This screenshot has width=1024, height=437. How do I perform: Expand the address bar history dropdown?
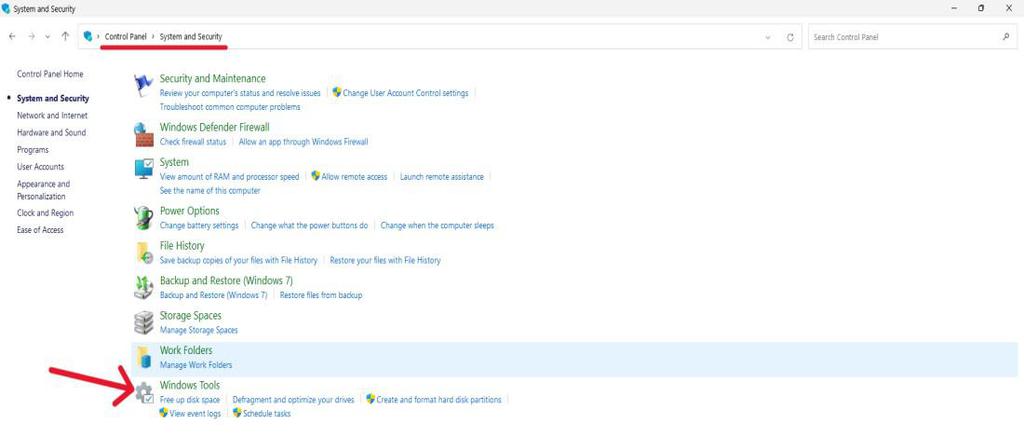[767, 37]
